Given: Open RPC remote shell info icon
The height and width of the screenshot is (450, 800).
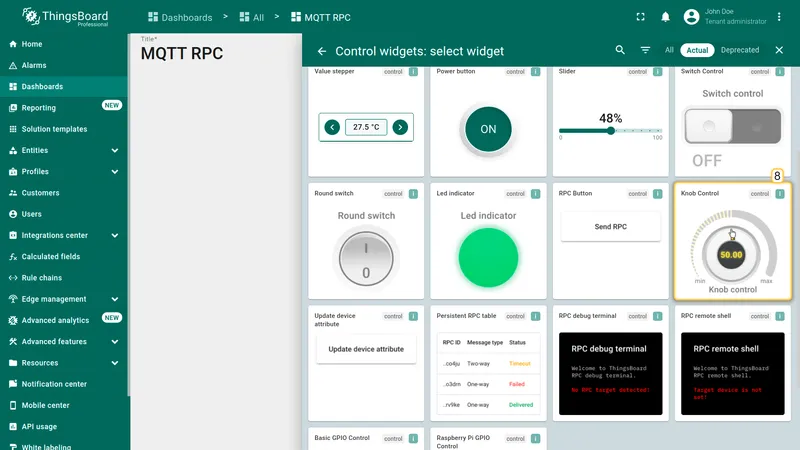Looking at the screenshot, I should (x=780, y=316).
